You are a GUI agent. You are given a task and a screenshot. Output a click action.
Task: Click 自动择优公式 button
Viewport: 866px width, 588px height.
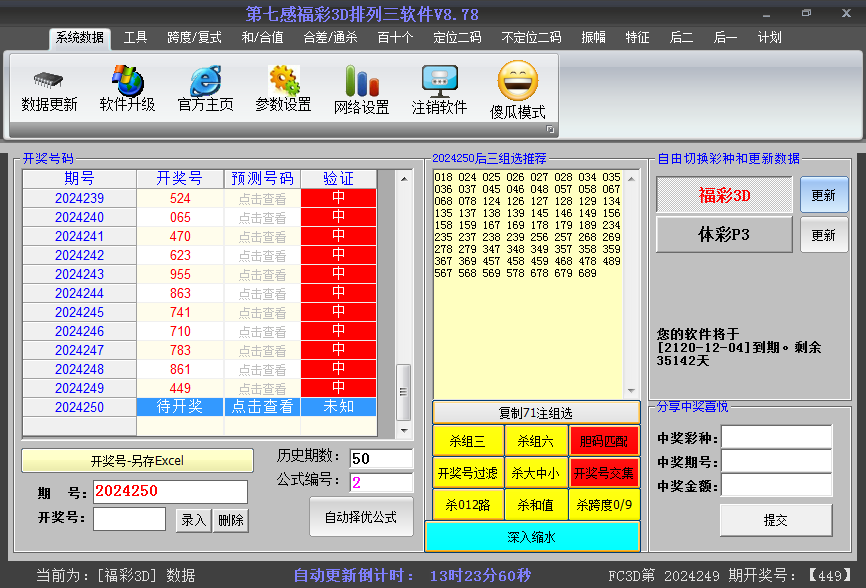click(x=361, y=517)
